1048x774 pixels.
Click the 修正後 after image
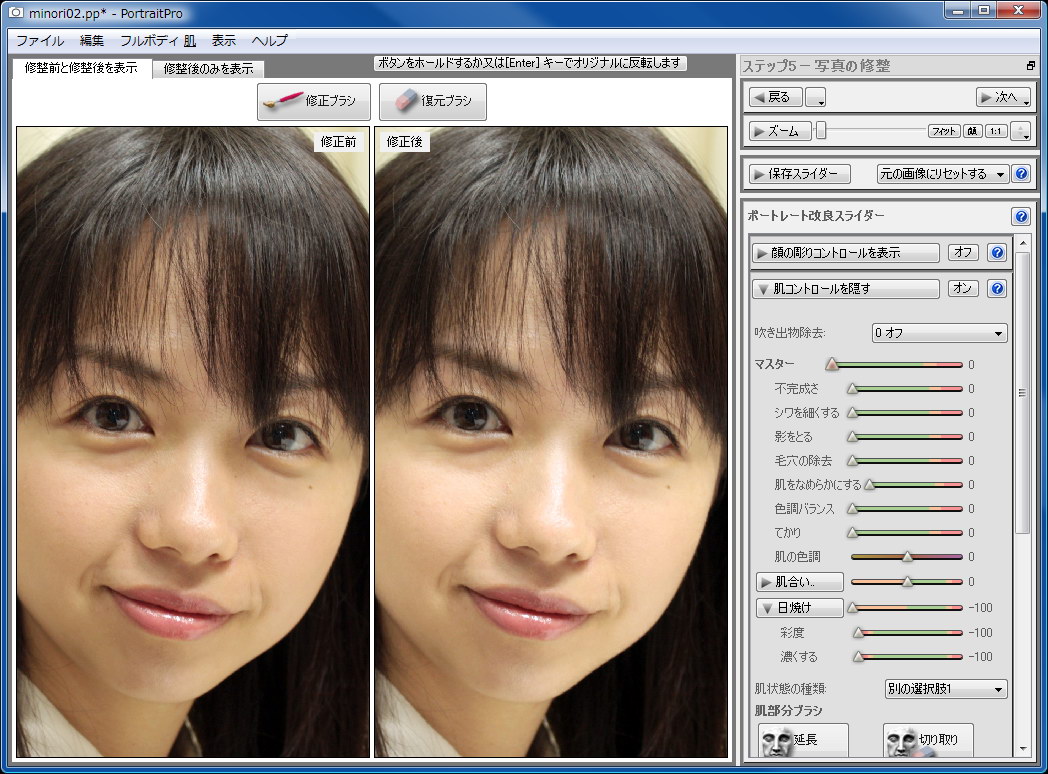click(551, 442)
